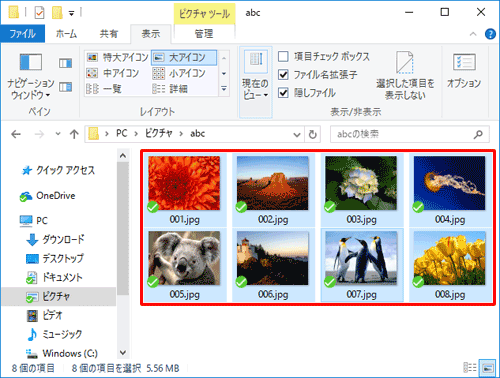Viewport: 500px width, 378px height.
Task: Toggle ファイル名拡張子 checkbox
Action: click(x=283, y=75)
